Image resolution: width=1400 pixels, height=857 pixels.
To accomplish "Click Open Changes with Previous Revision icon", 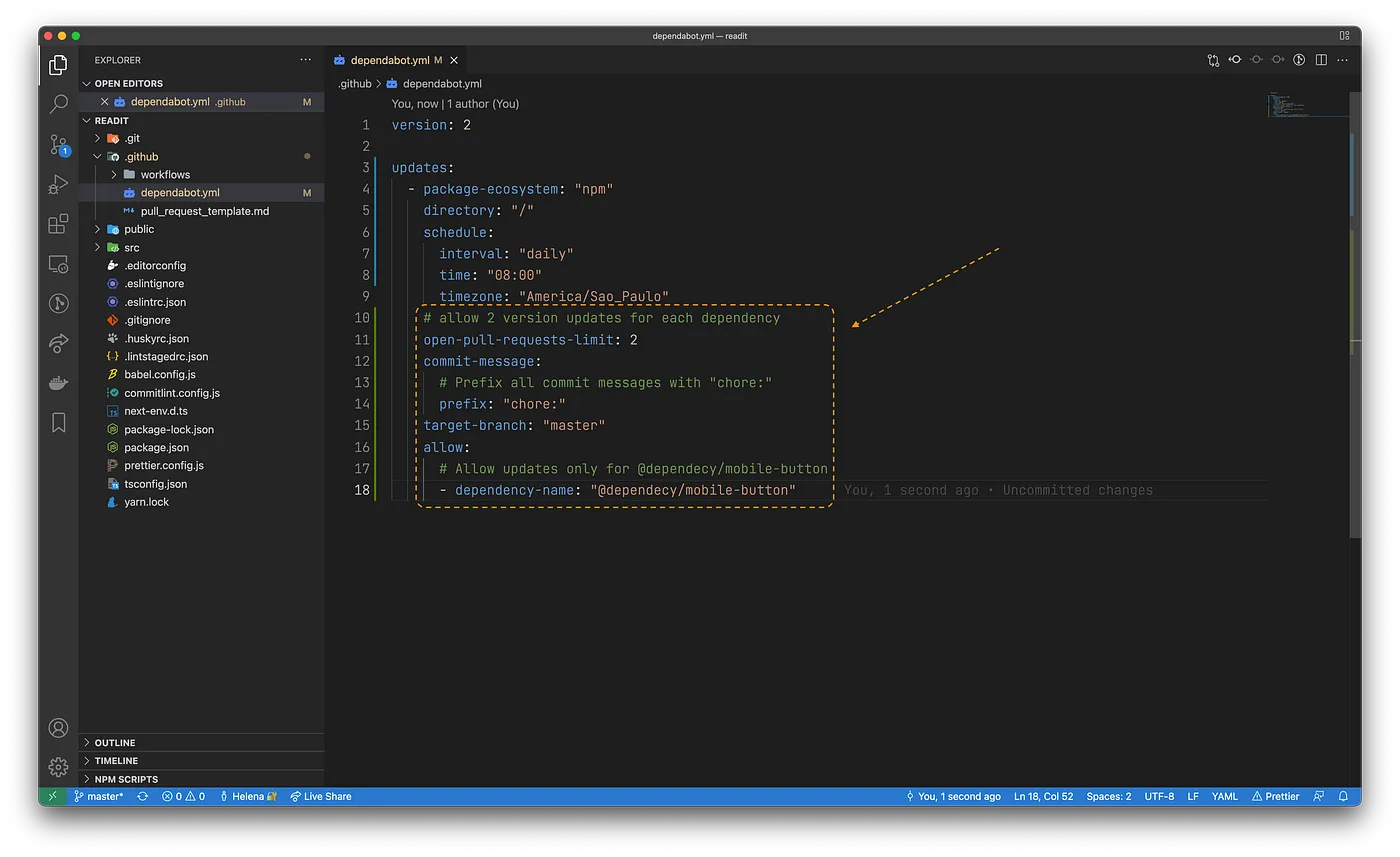I will tap(1235, 60).
